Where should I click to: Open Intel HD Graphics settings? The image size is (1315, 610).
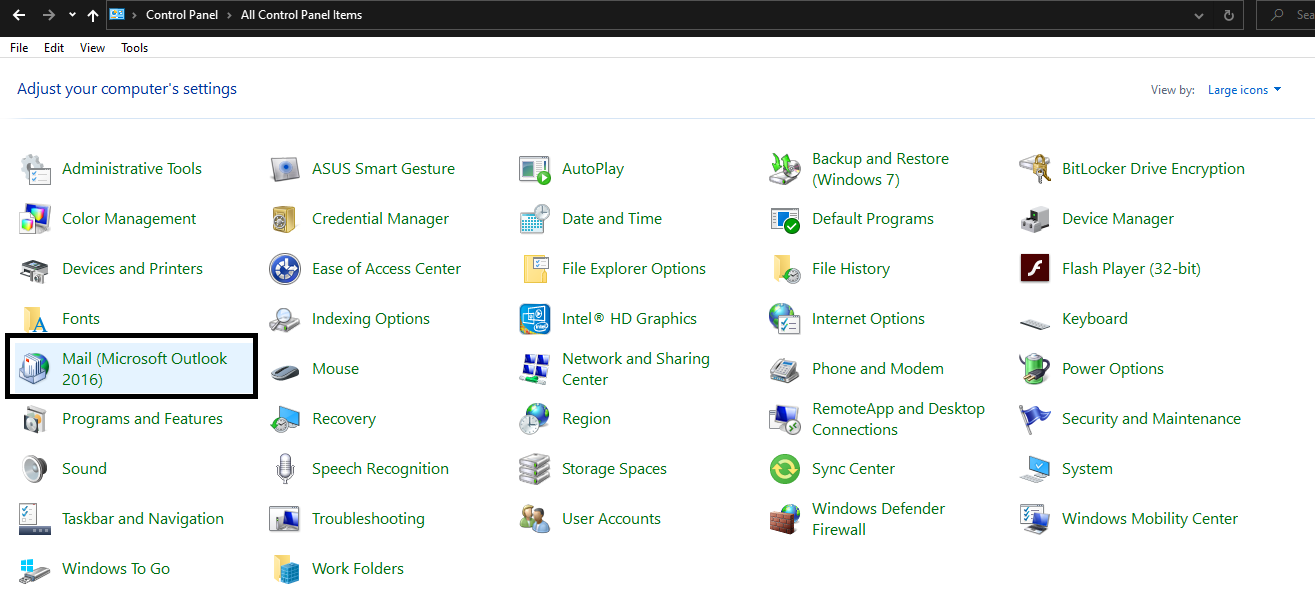[x=629, y=318]
